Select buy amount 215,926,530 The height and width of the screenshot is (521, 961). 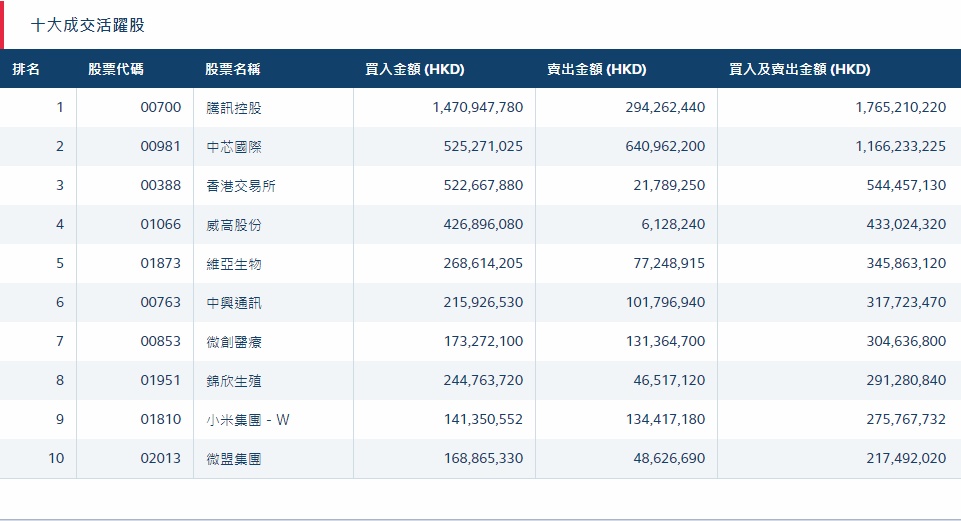(484, 302)
